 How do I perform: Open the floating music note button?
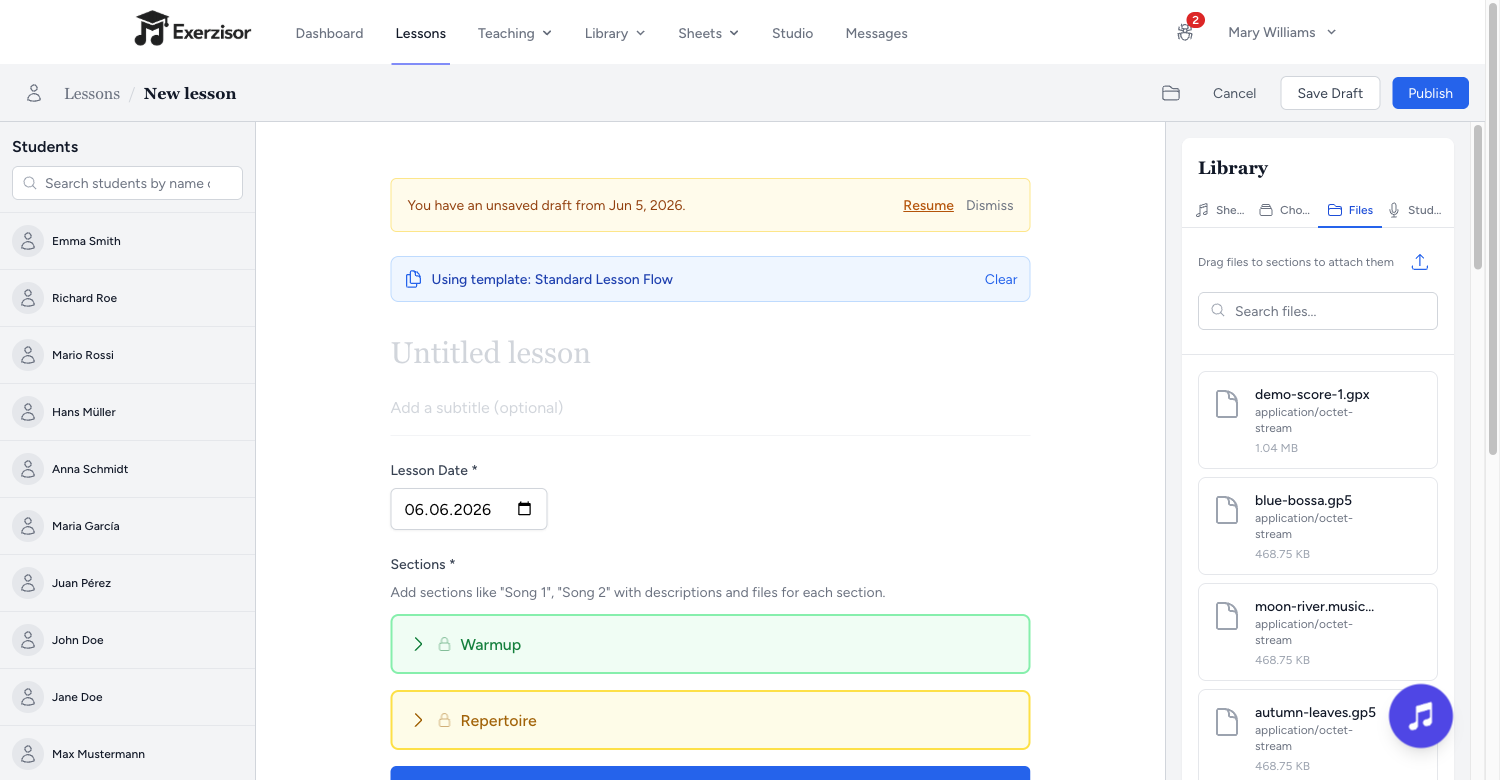[1421, 716]
